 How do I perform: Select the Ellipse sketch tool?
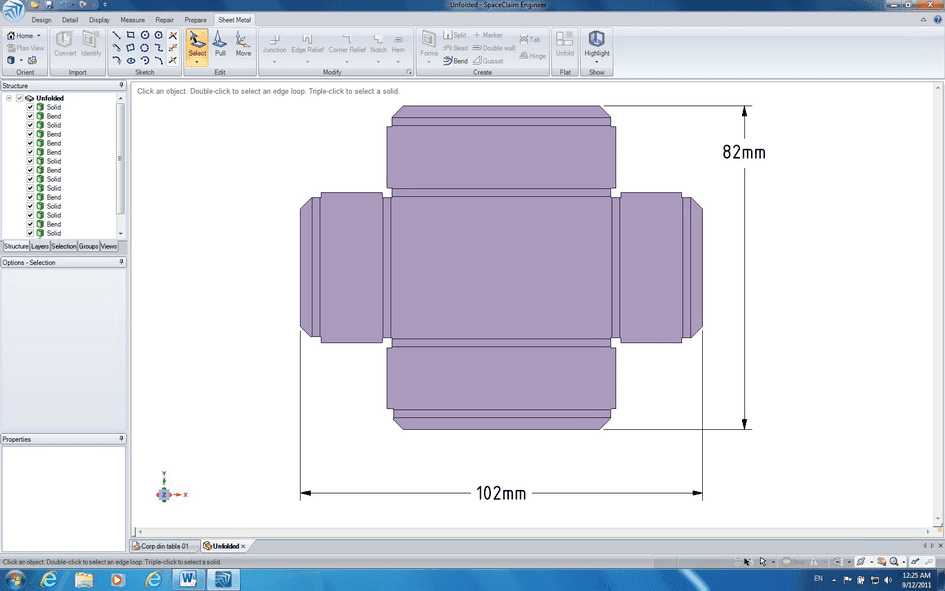(x=130, y=60)
